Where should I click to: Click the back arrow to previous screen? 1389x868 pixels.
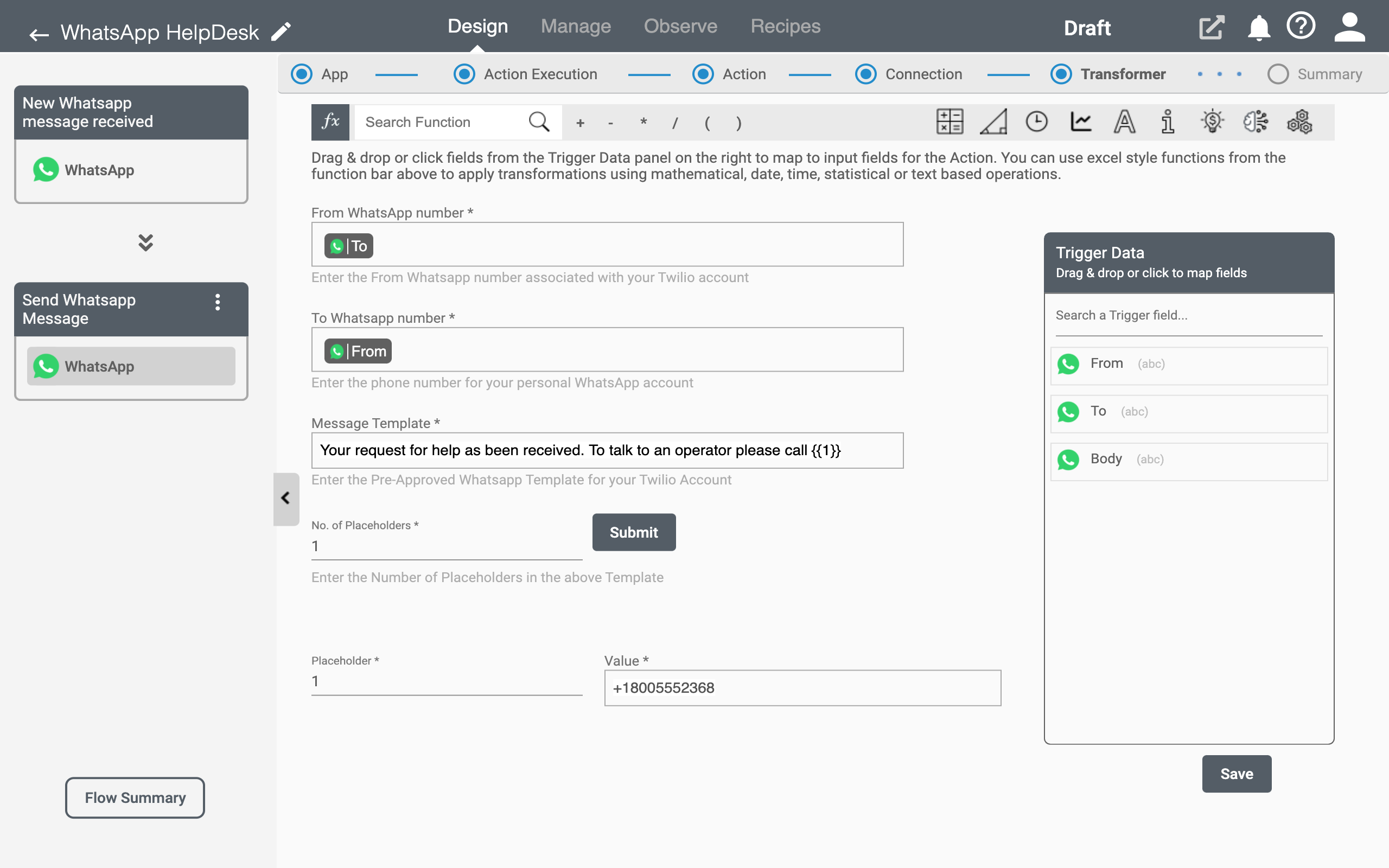pos(37,32)
